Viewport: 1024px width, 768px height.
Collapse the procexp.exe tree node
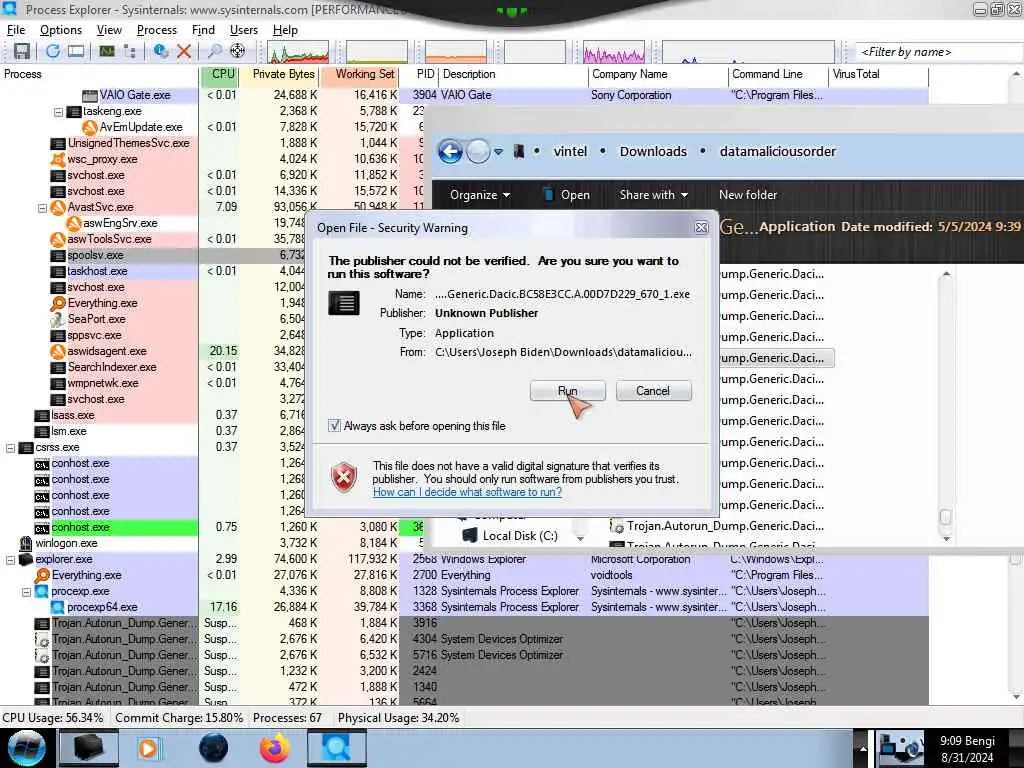tap(27, 592)
